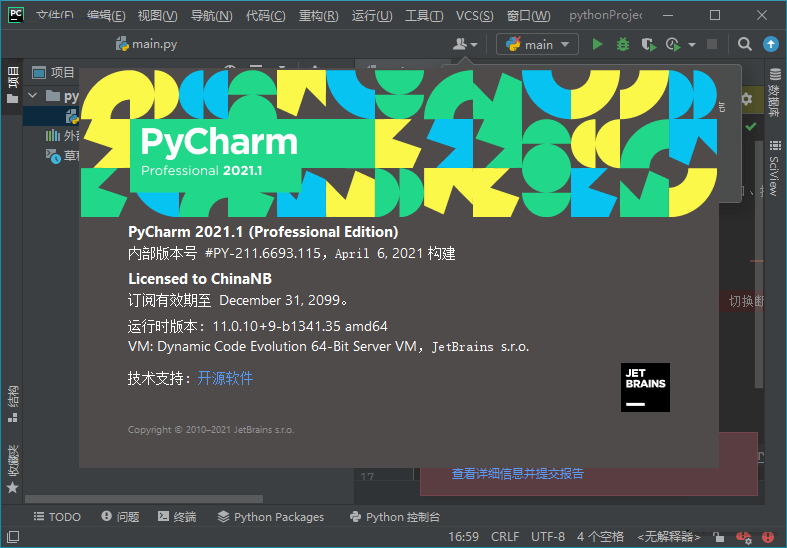Screen dimensions: 787x548
Task: Click the JetBrains logo in About dialog
Action: tap(645, 387)
